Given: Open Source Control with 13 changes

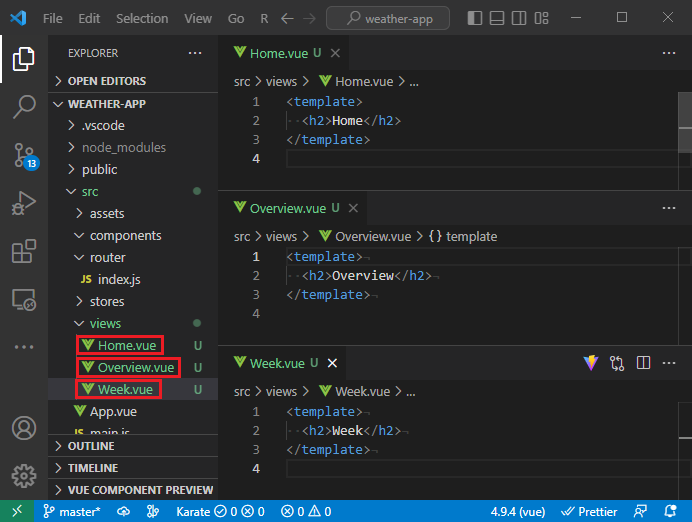Looking at the screenshot, I should [26, 155].
